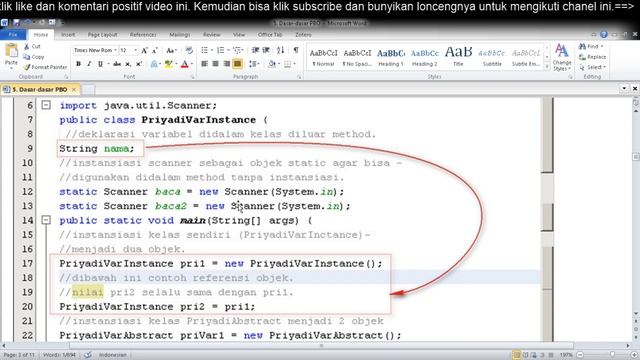
Task: Click the Text Effects icon
Action: (x=154, y=64)
